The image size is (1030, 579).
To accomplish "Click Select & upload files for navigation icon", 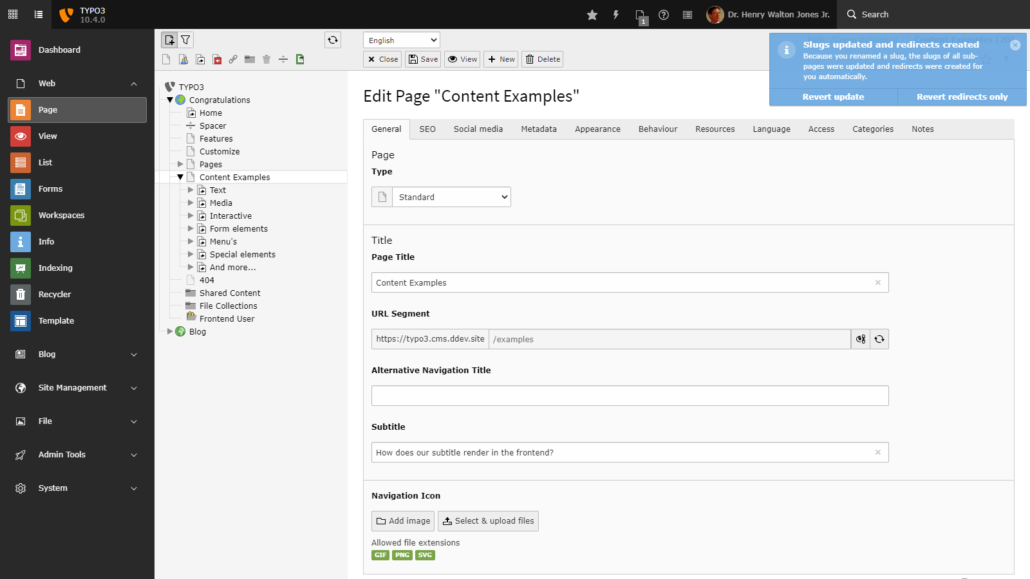I will pos(488,520).
